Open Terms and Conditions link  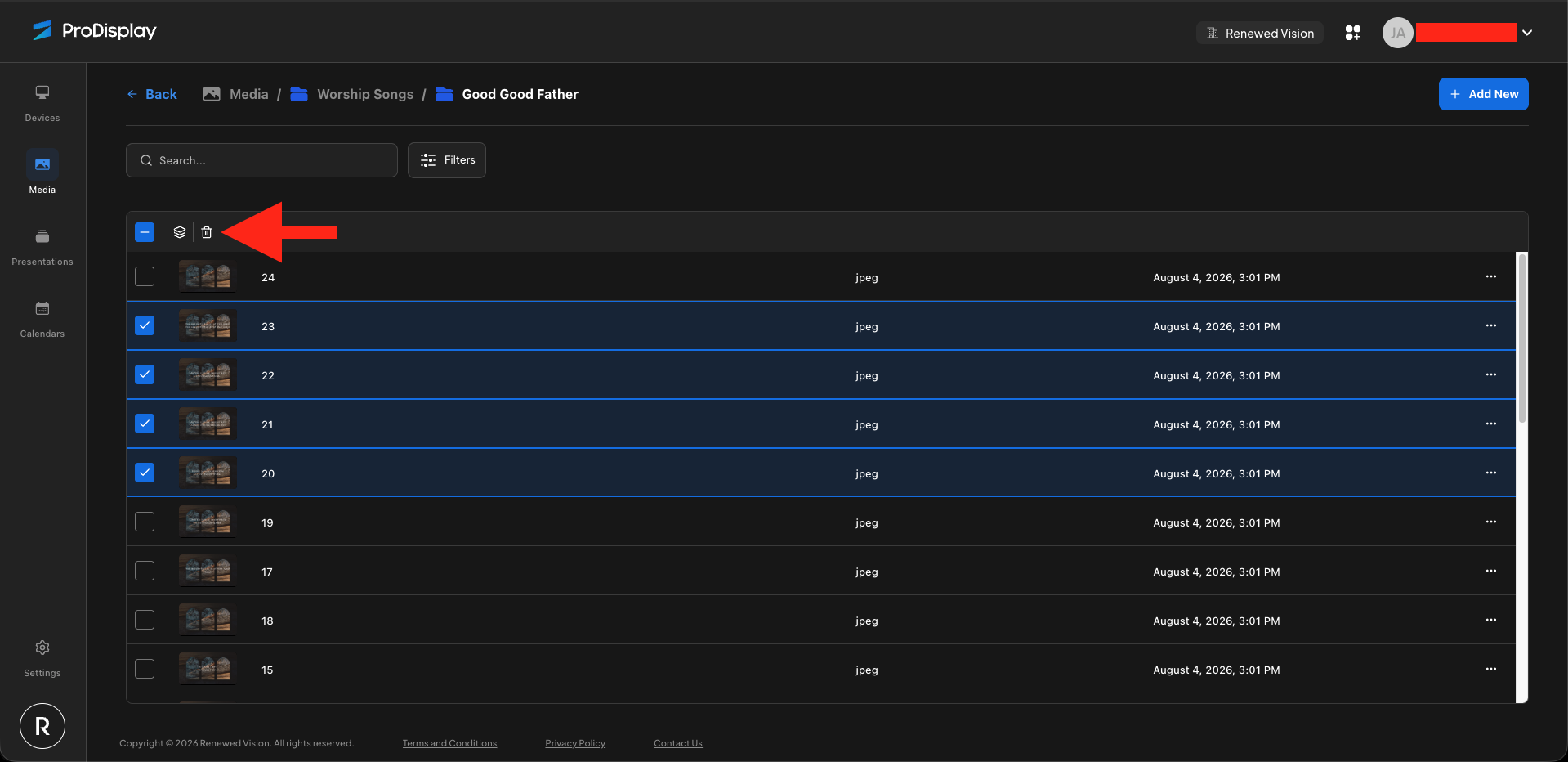(449, 743)
